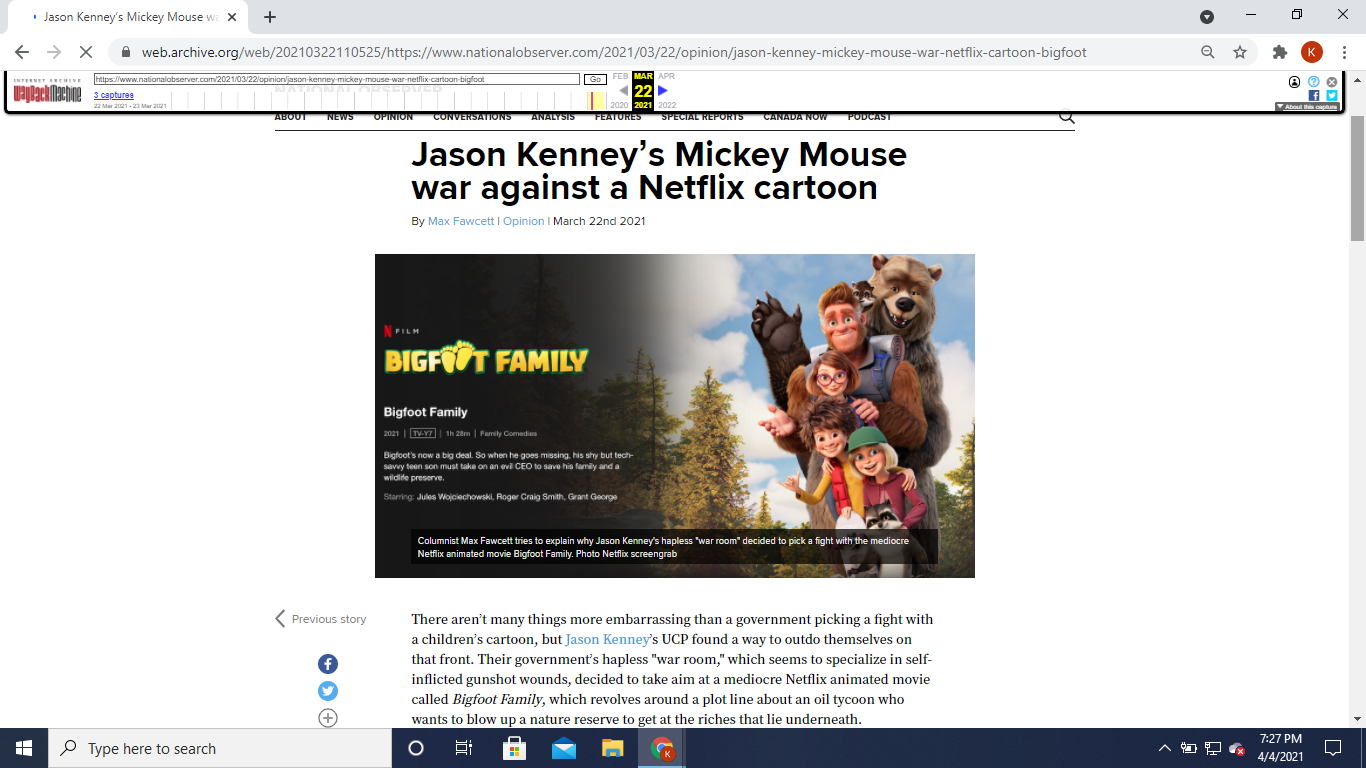Open the Wayback Machine help icon
Image resolution: width=1366 pixels, height=768 pixels.
(x=1313, y=82)
